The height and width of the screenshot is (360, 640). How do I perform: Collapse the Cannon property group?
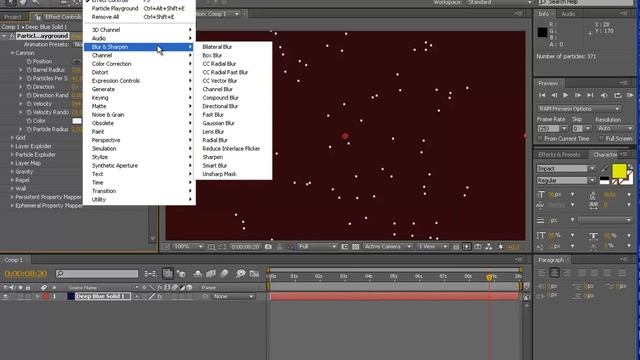12,53
